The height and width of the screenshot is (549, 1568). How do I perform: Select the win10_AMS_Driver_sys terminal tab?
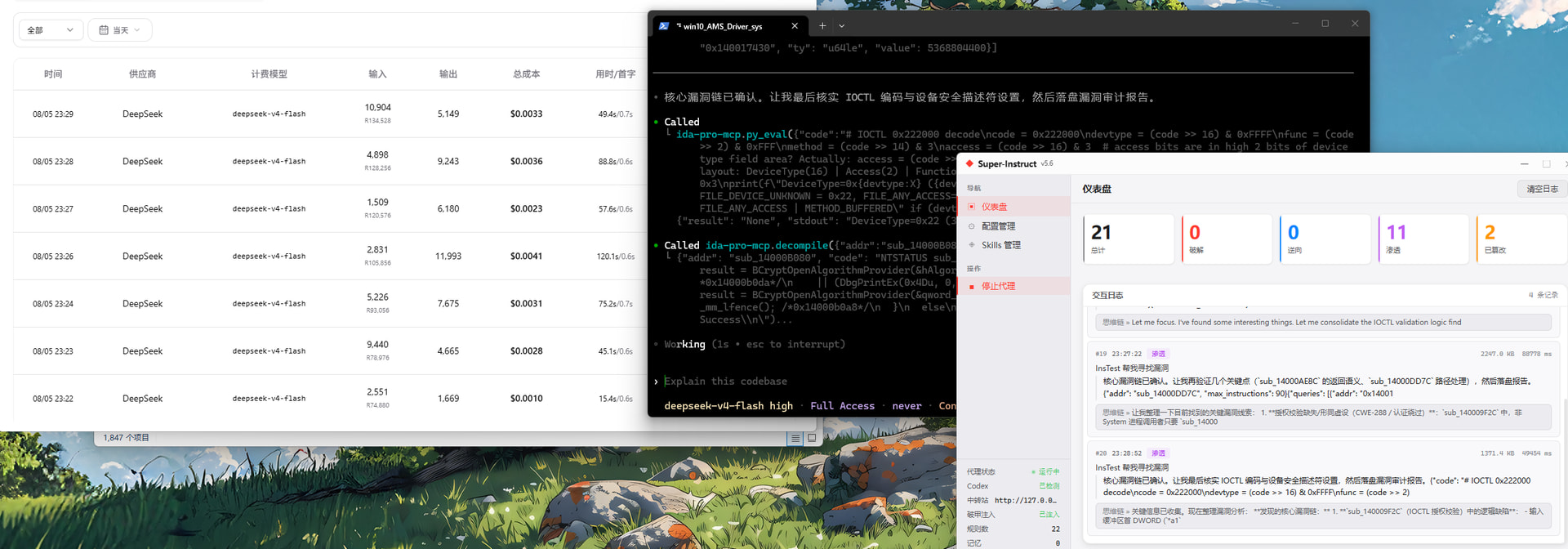tap(729, 26)
